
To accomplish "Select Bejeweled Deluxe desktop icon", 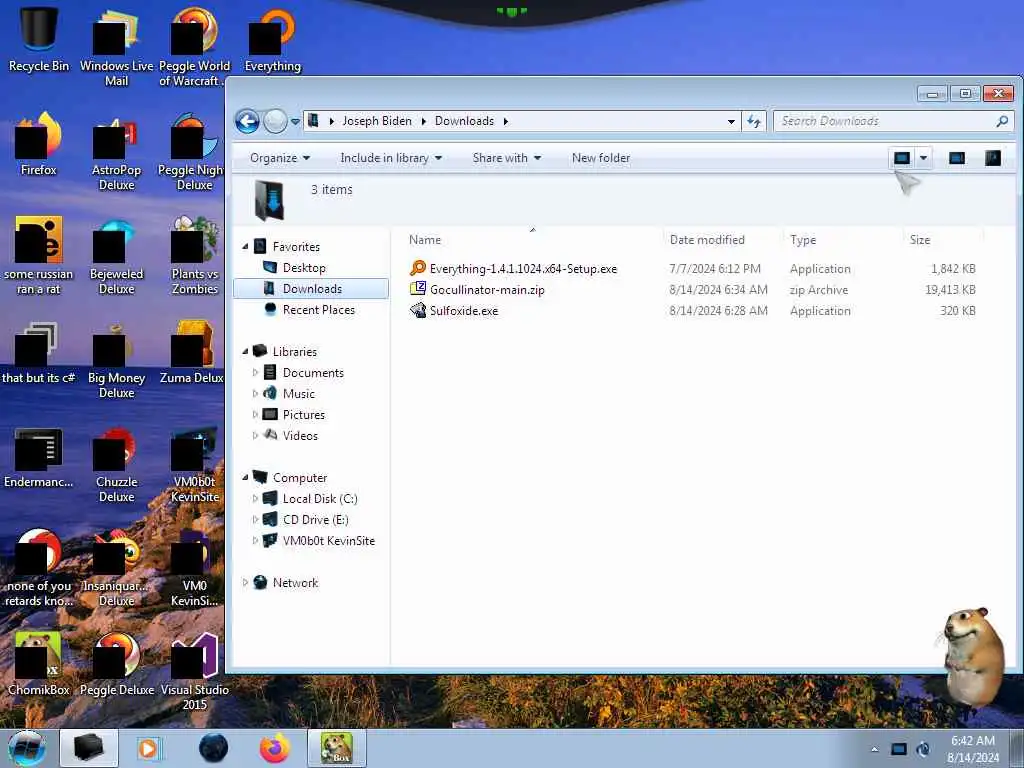I will [116, 256].
